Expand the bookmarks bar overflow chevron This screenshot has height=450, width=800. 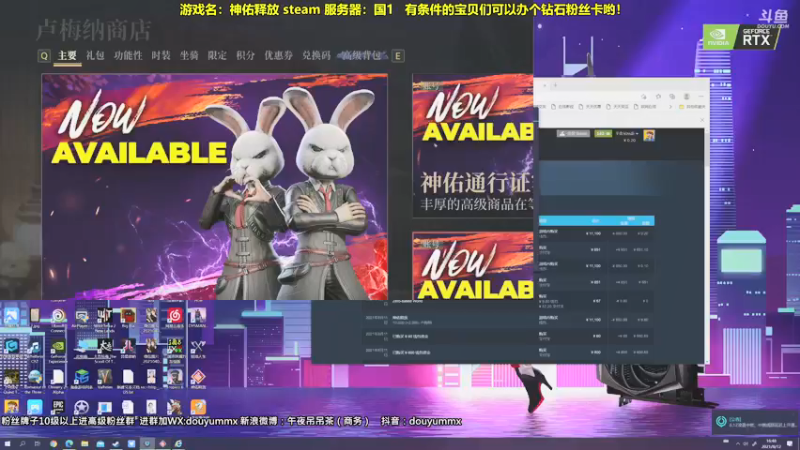point(670,107)
